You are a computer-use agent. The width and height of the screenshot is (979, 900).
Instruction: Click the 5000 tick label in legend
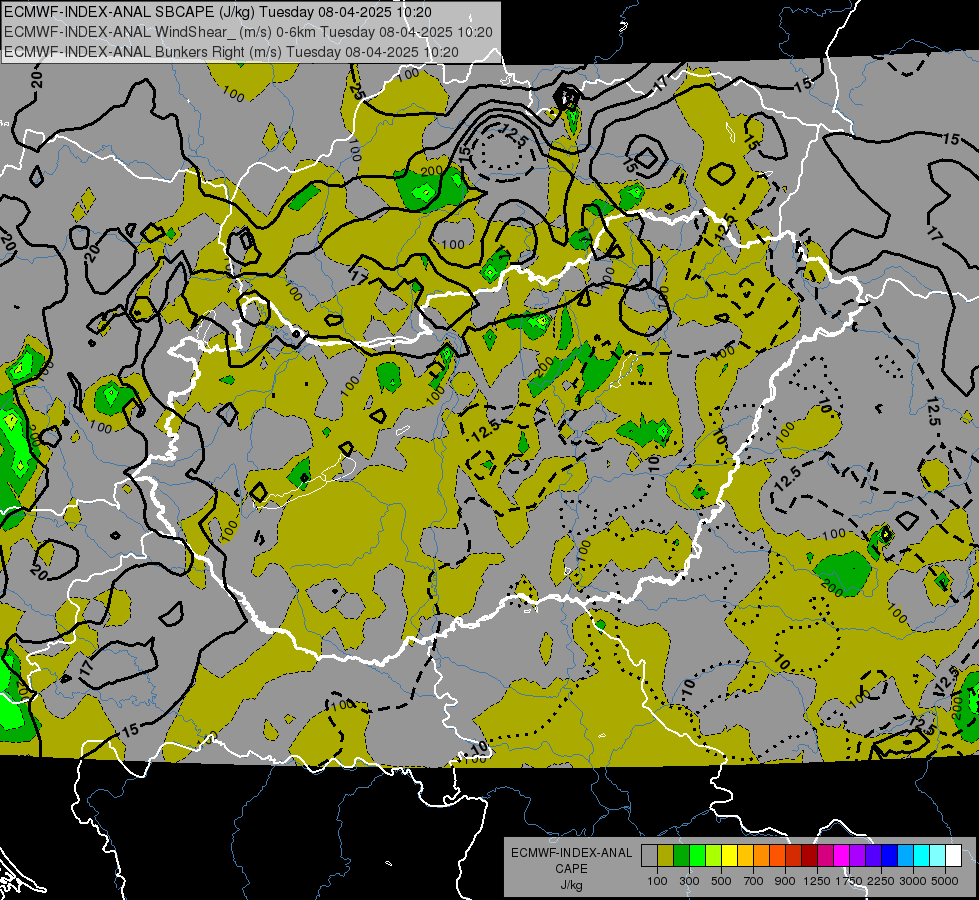point(945,881)
